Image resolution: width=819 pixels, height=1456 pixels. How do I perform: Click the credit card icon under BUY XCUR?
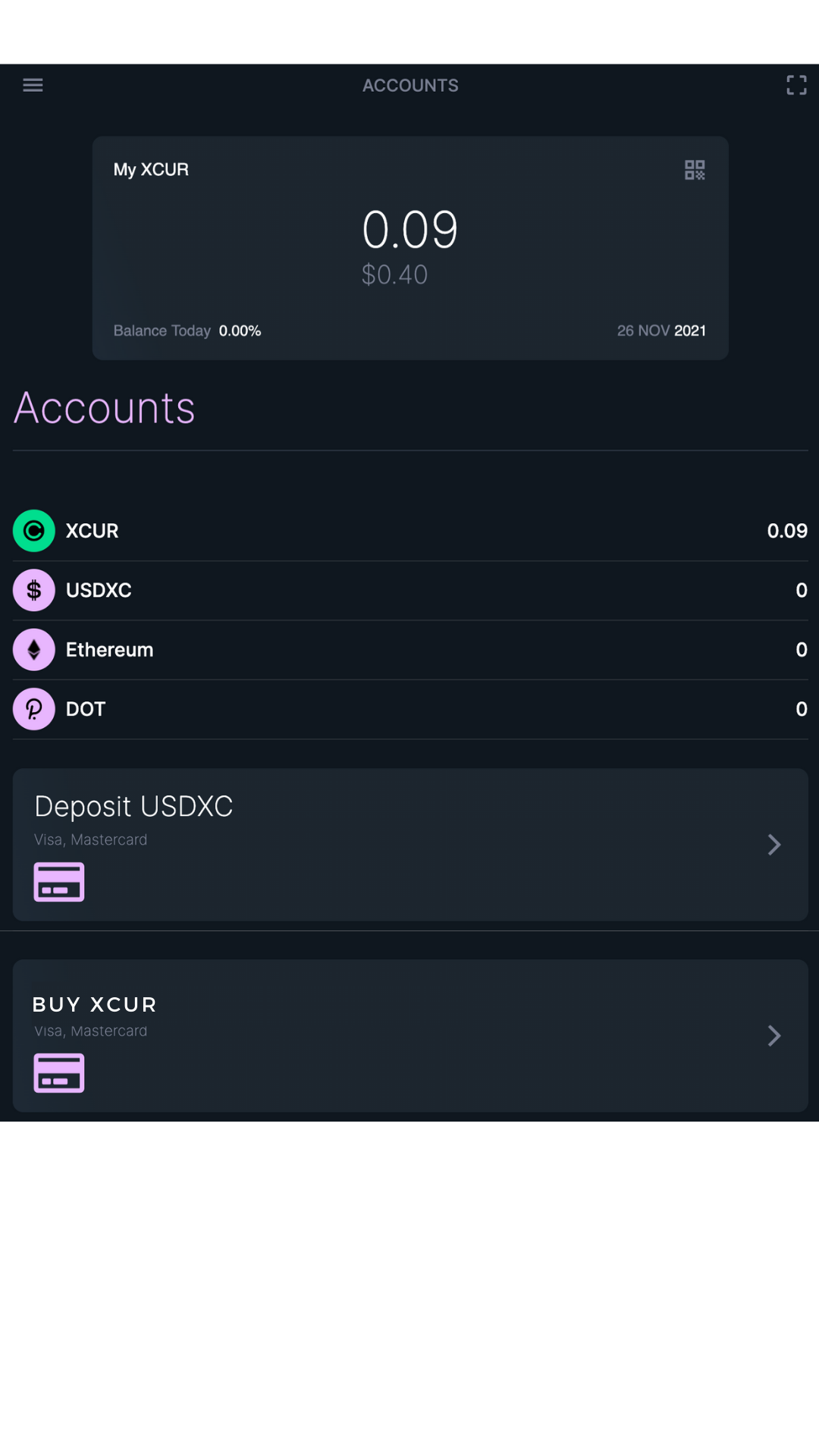[x=59, y=1073]
